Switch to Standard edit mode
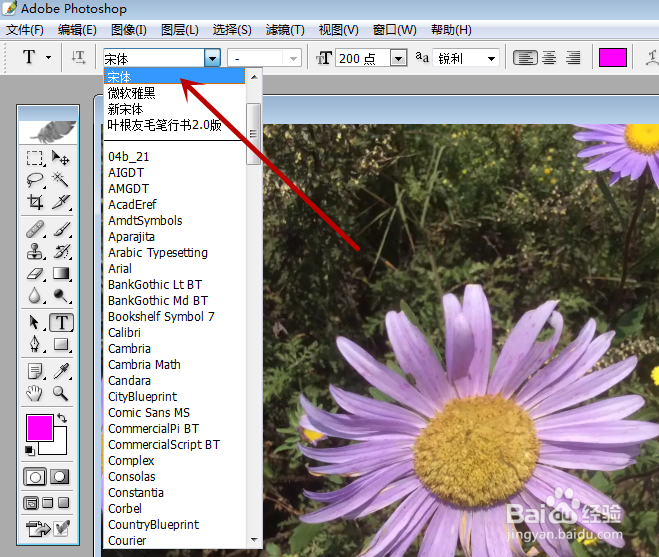659x557 pixels. pos(35,477)
